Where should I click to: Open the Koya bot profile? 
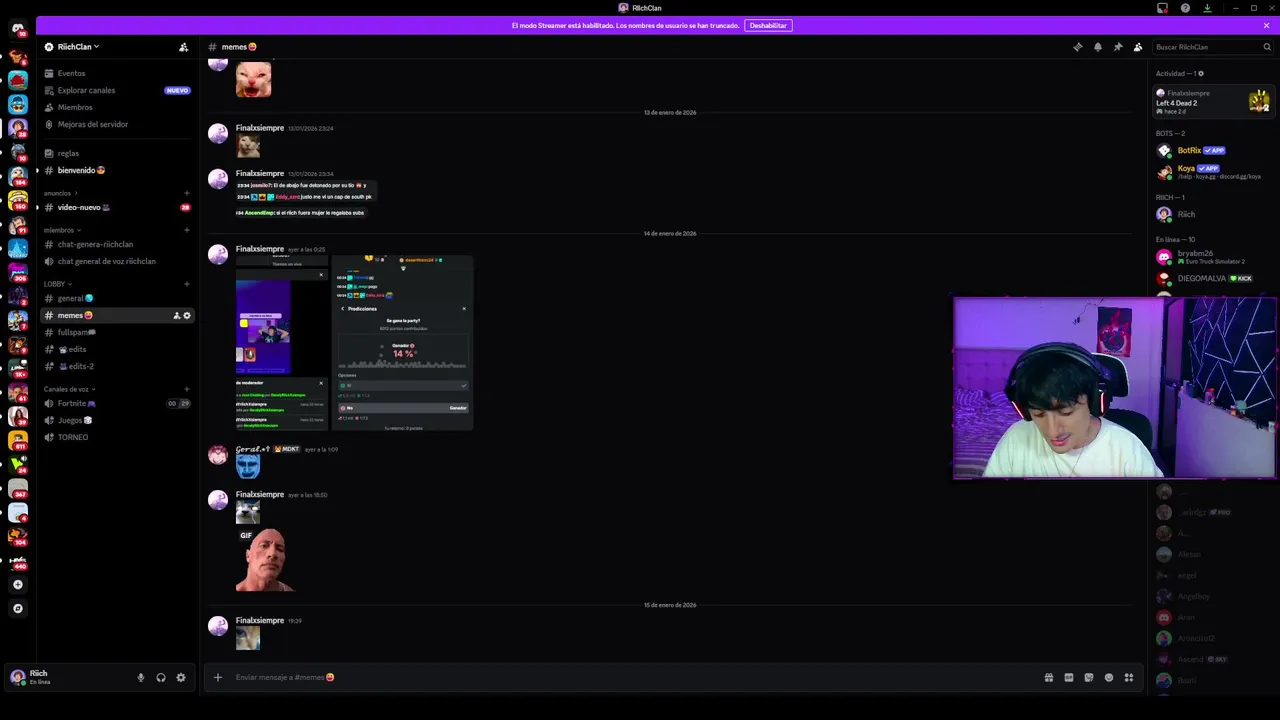(1213, 172)
